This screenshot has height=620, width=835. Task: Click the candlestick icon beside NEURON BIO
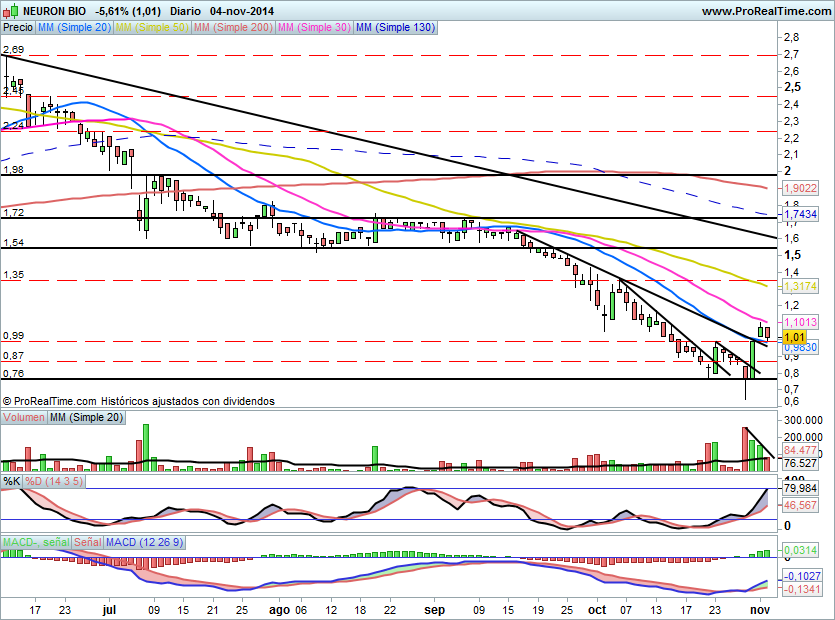[11, 11]
